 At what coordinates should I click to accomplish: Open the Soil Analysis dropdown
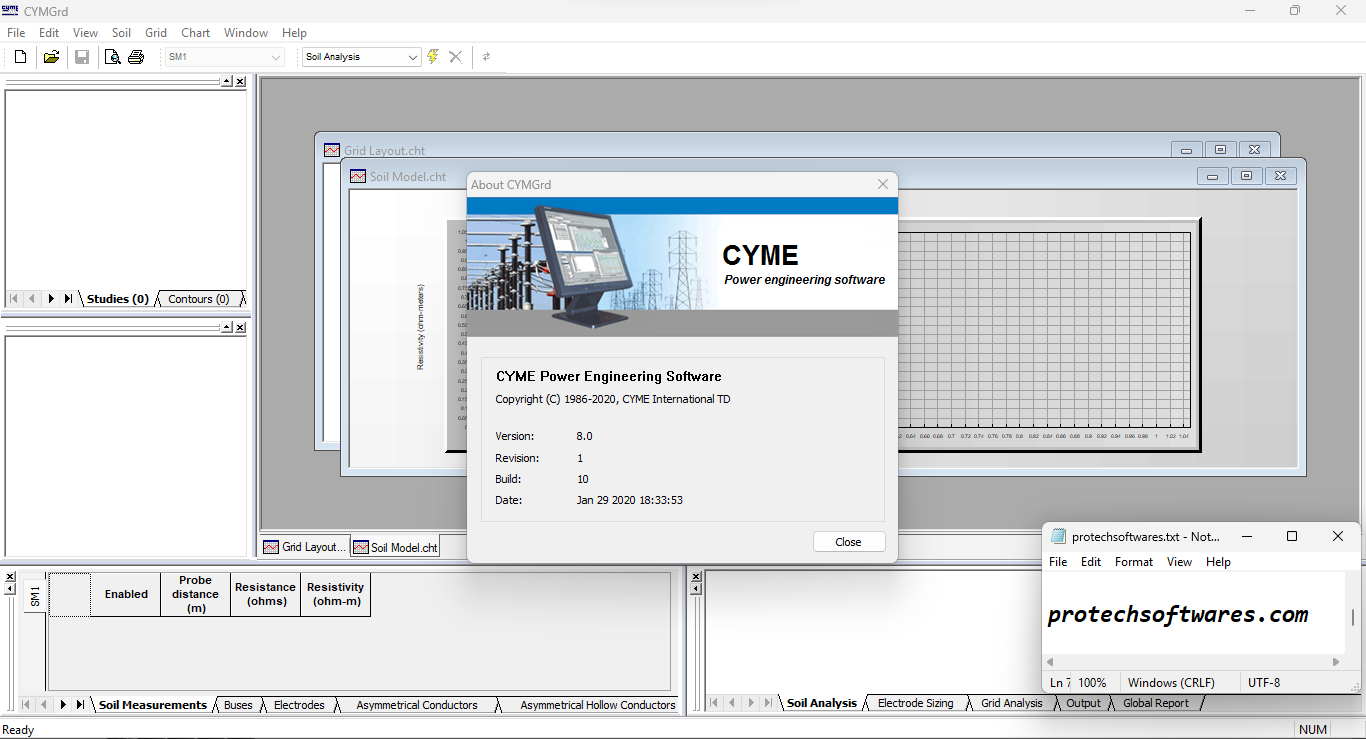[362, 57]
